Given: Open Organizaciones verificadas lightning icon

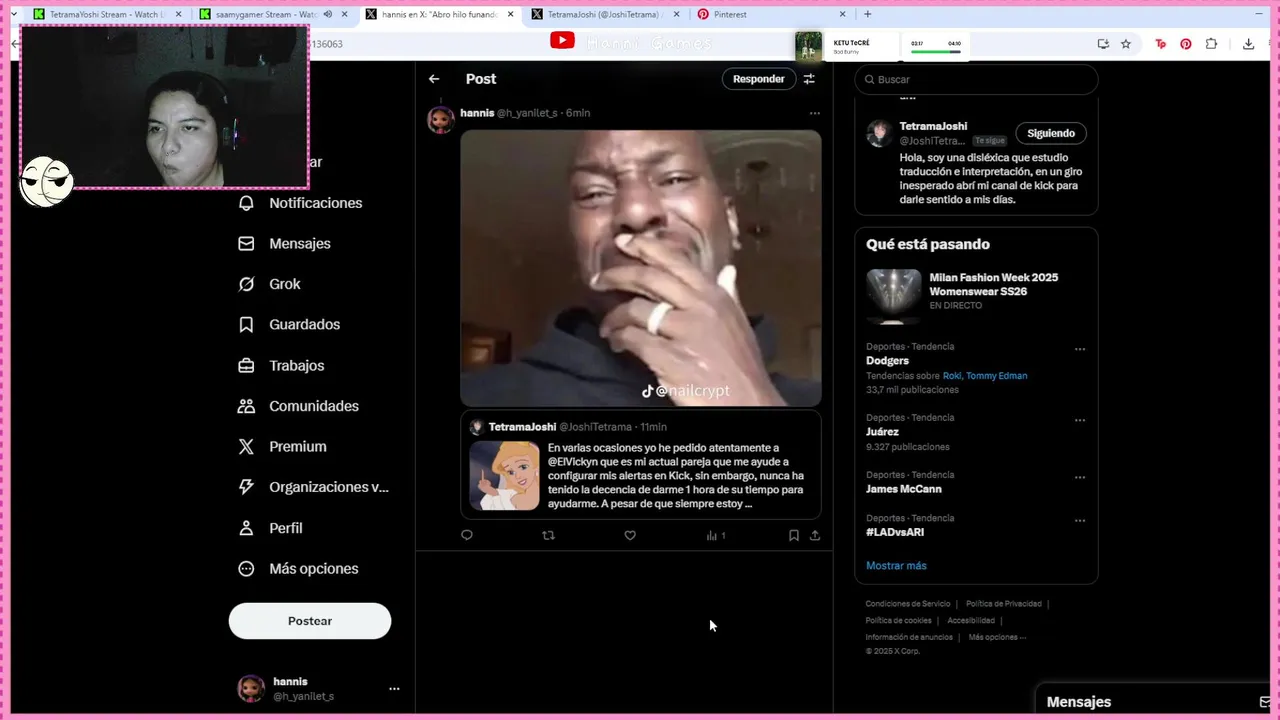Looking at the screenshot, I should pyautogui.click(x=246, y=487).
